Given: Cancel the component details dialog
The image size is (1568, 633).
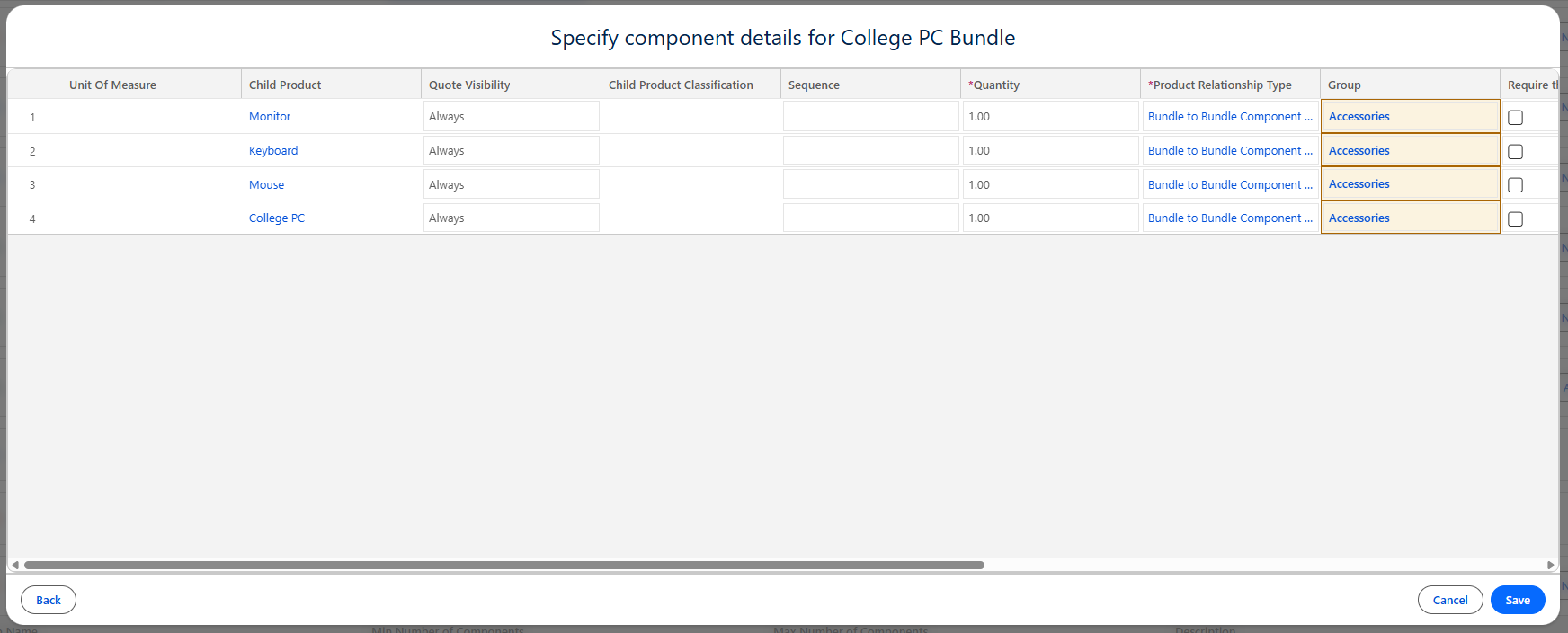Looking at the screenshot, I should (x=1449, y=600).
